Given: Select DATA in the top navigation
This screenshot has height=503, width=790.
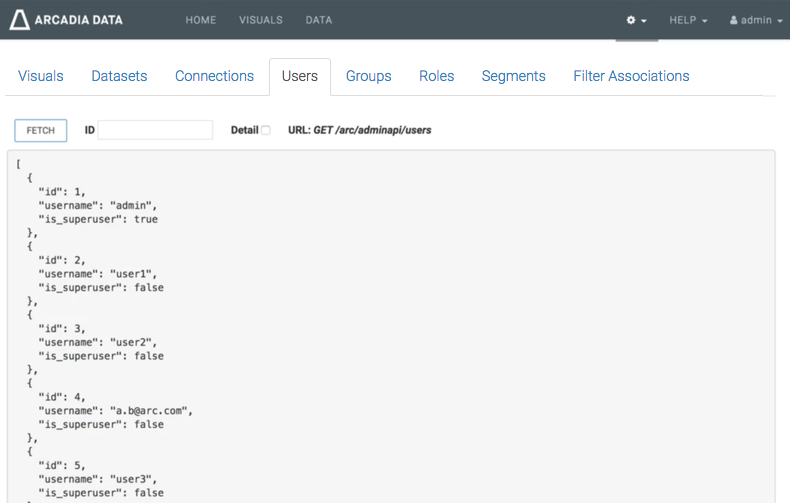Looking at the screenshot, I should 319,20.
